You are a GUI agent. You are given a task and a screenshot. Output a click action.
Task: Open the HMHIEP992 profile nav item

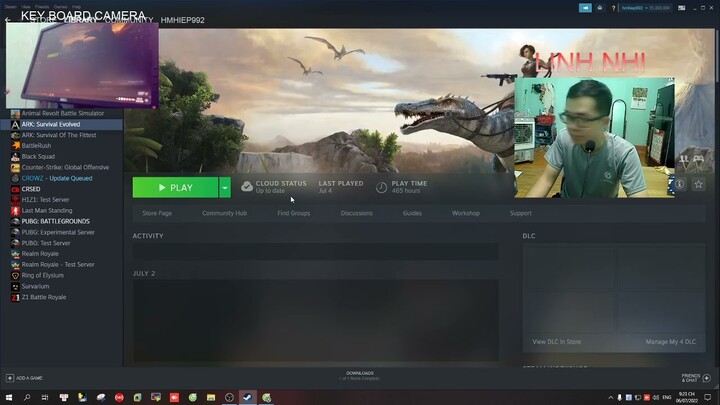point(183,20)
